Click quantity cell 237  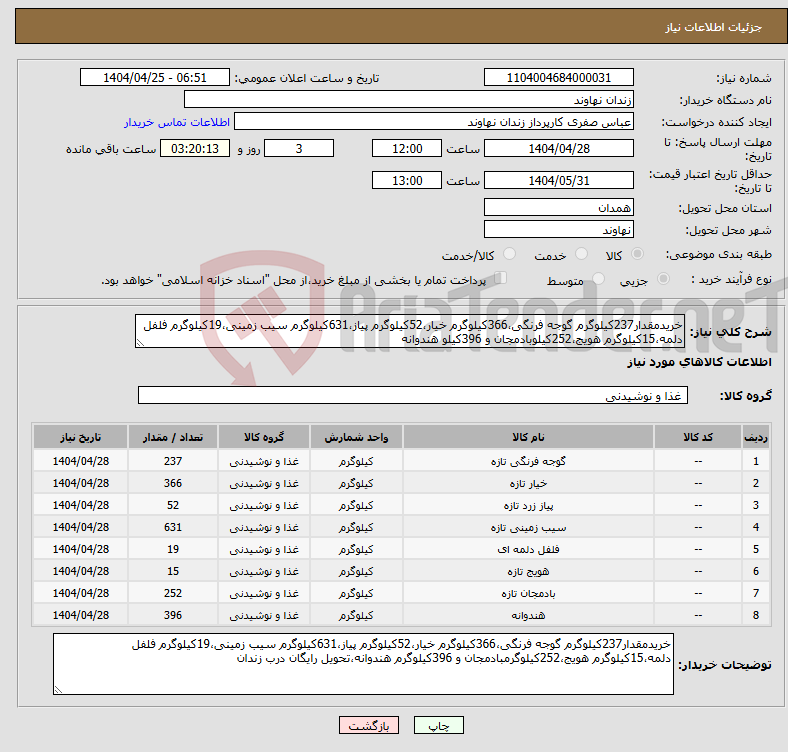pos(173,461)
